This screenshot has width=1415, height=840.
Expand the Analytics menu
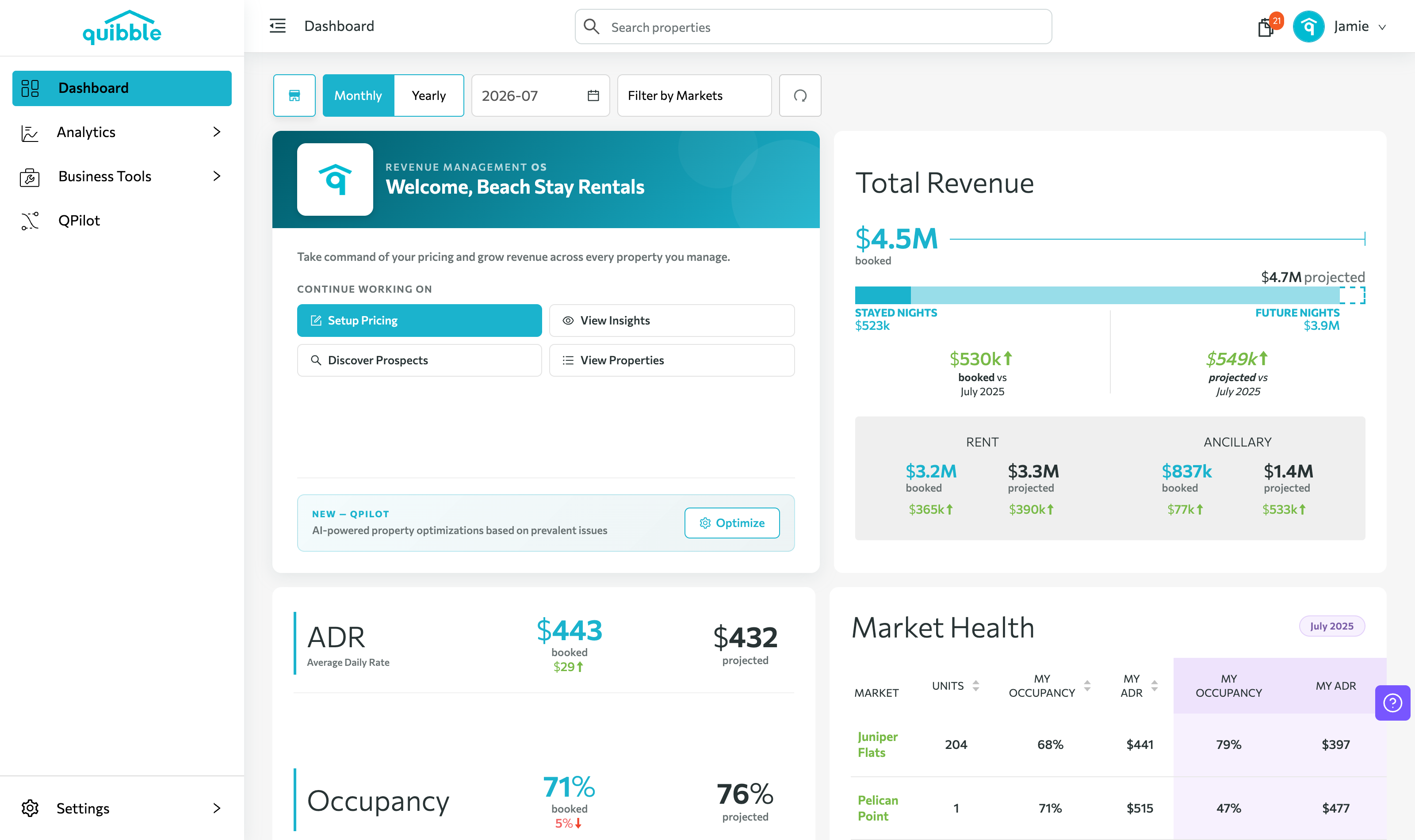click(x=217, y=132)
